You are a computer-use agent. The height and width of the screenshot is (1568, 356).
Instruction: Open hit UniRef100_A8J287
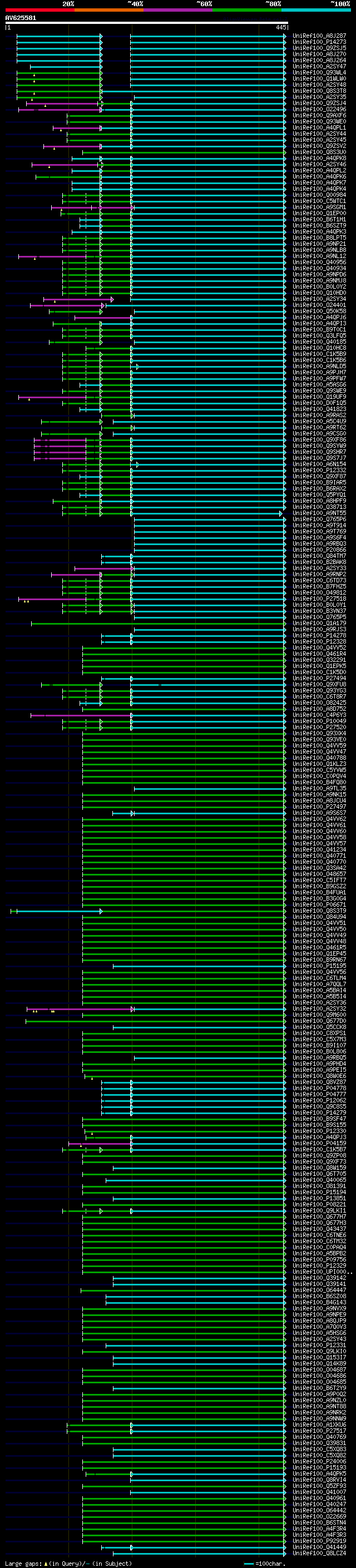(x=319, y=36)
